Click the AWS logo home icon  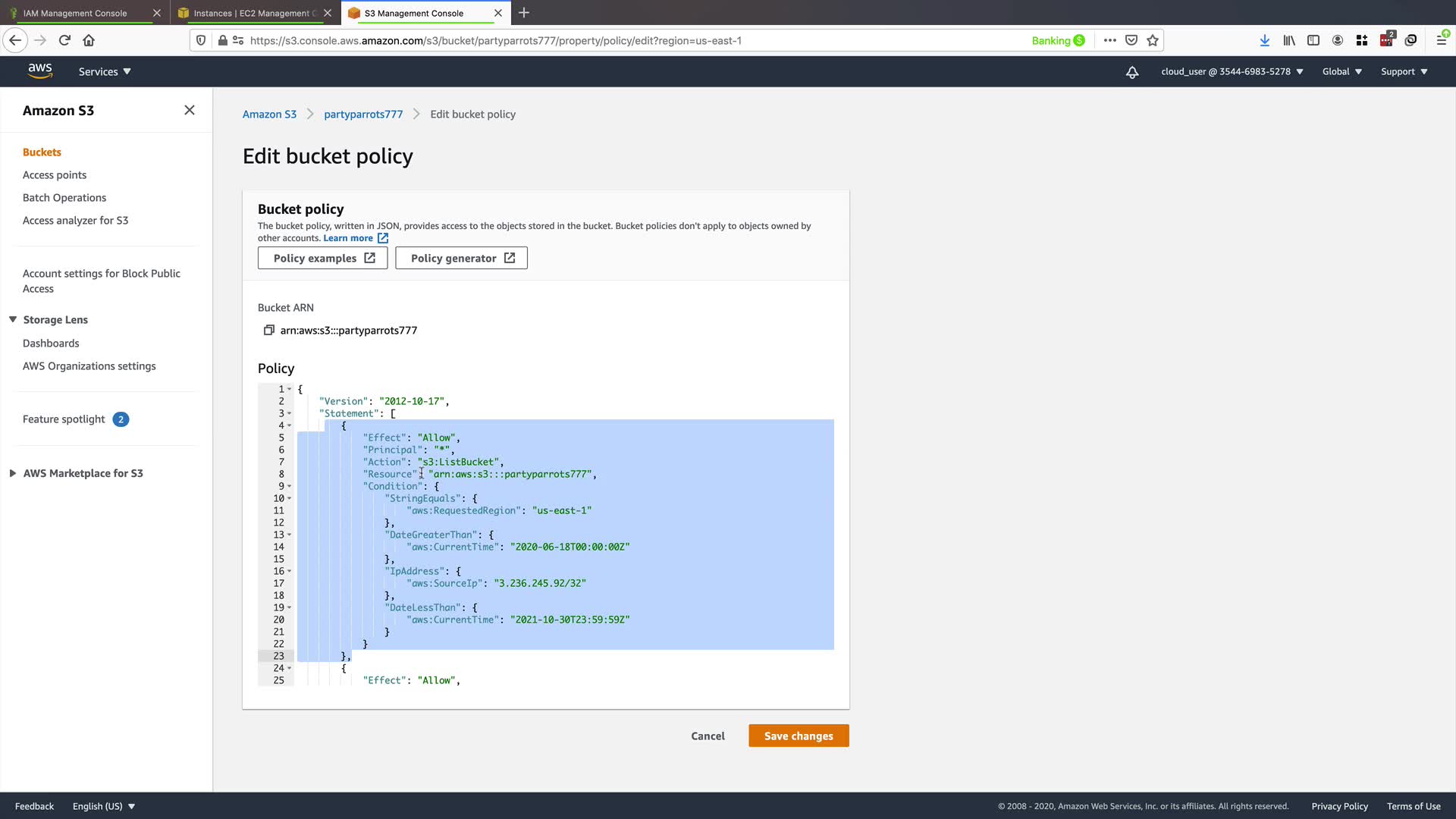tap(40, 71)
